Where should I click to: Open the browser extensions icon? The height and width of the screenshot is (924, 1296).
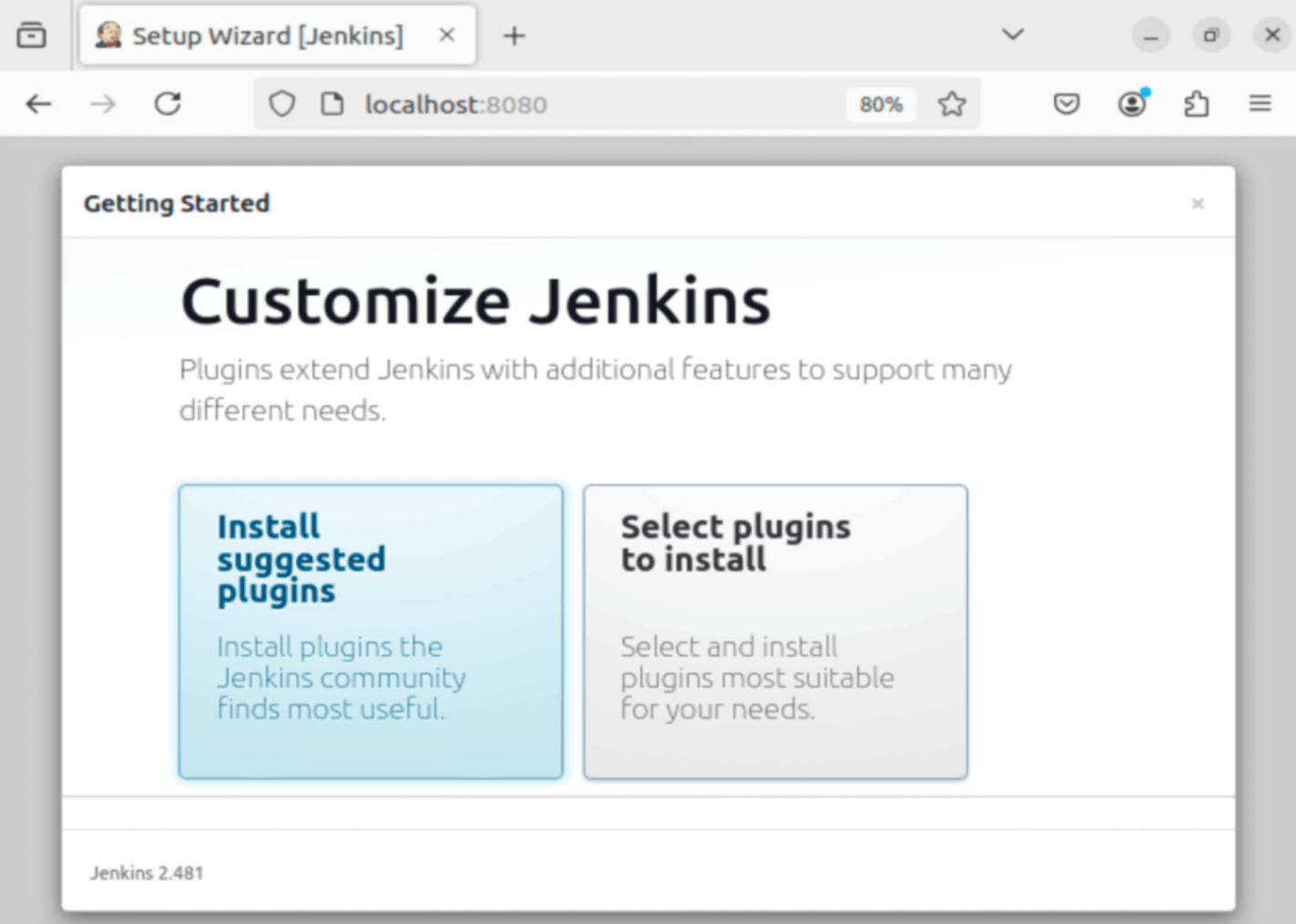coord(1197,104)
